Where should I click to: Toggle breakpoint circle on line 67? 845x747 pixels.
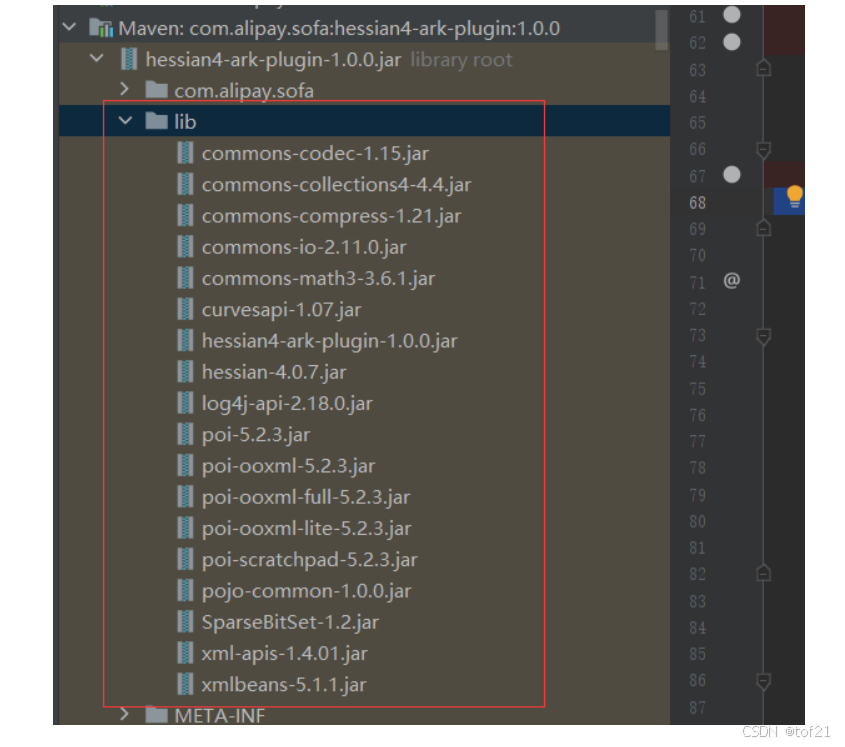(x=731, y=175)
